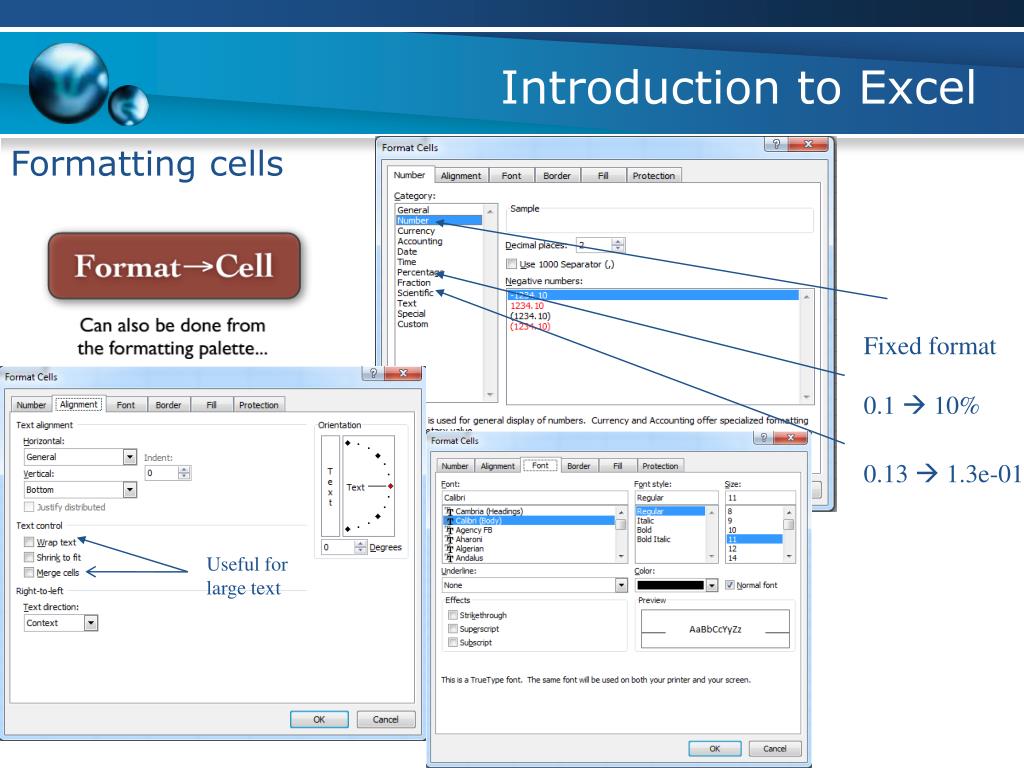Switch to the Alignment tab in the Number dialog
The height and width of the screenshot is (768, 1024).
(460, 176)
